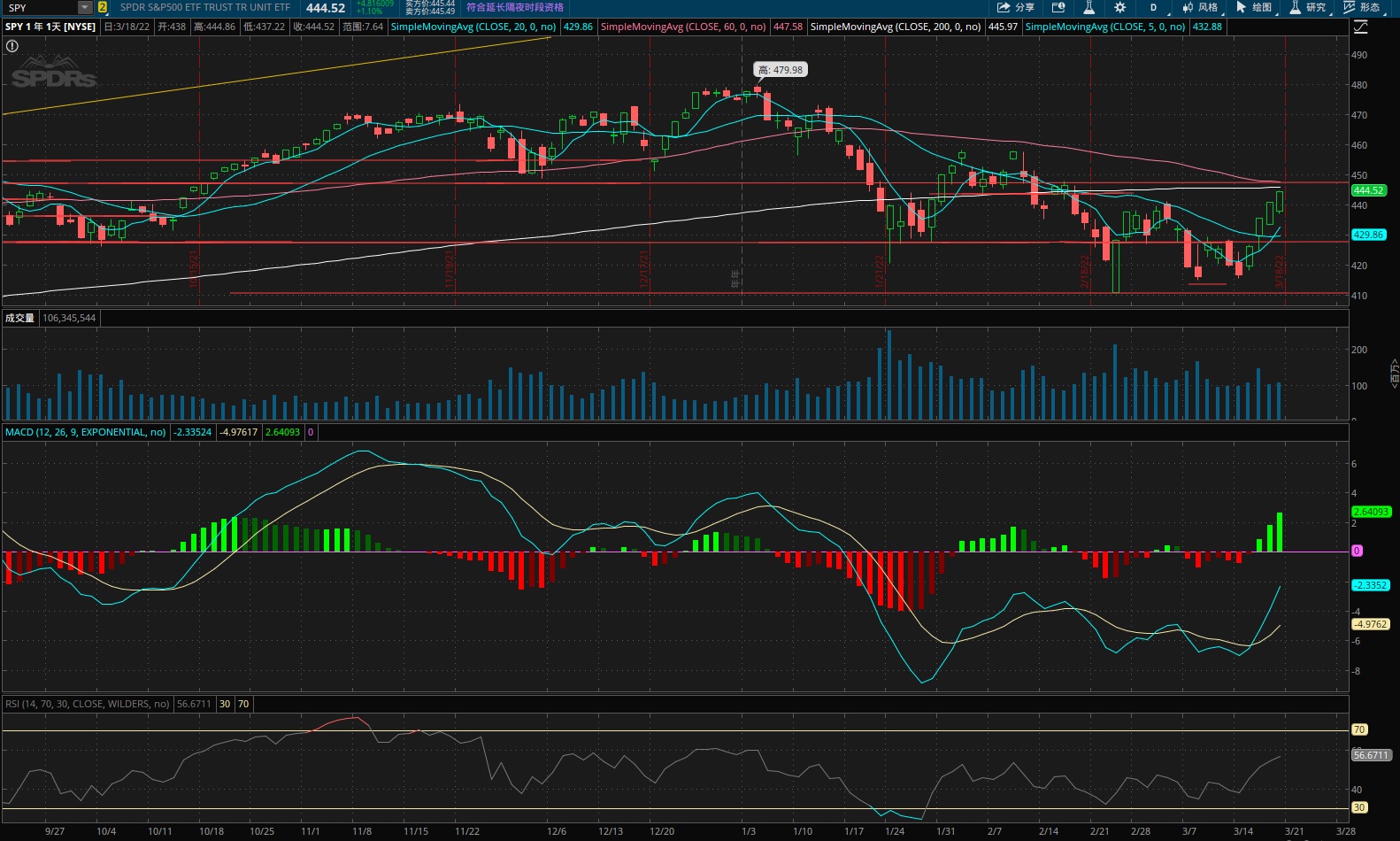Select SimpleMovingAvg (CLOSE, 60, 0, no) label
Image resolution: width=1400 pixels, height=841 pixels.
click(x=683, y=27)
